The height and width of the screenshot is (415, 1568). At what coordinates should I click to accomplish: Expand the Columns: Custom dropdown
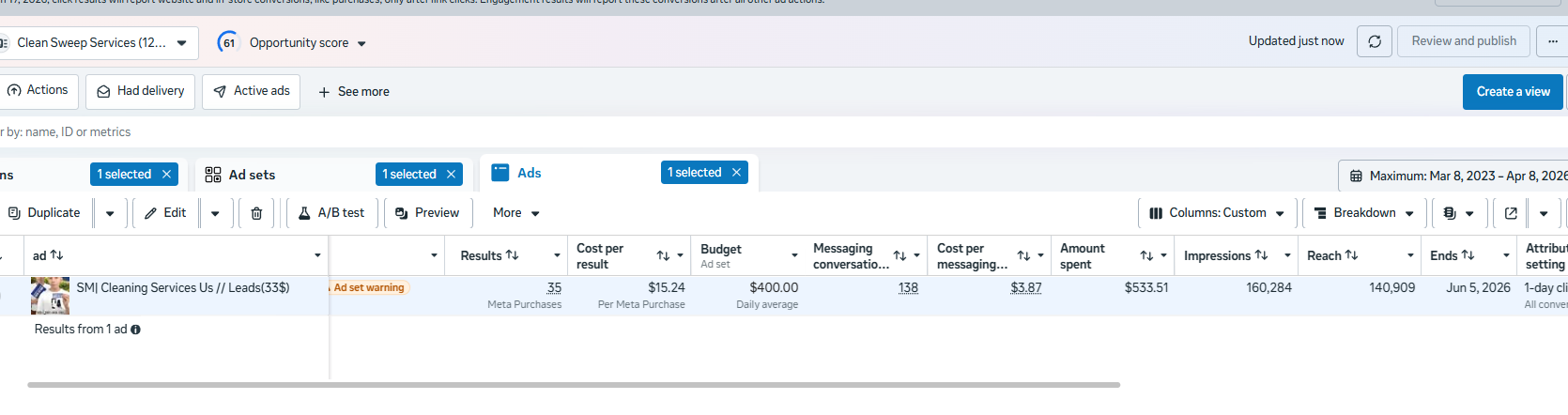[x=1217, y=213]
